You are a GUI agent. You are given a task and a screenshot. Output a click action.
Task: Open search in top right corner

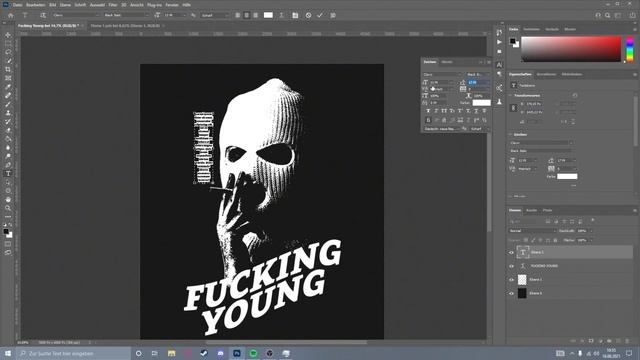pyautogui.click(x=608, y=15)
